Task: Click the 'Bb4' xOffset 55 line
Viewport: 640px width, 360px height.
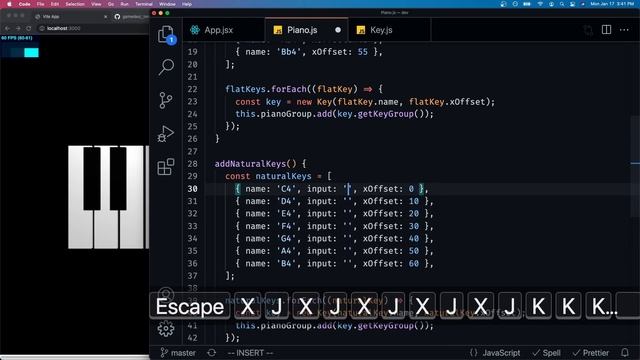Action: (x=309, y=52)
